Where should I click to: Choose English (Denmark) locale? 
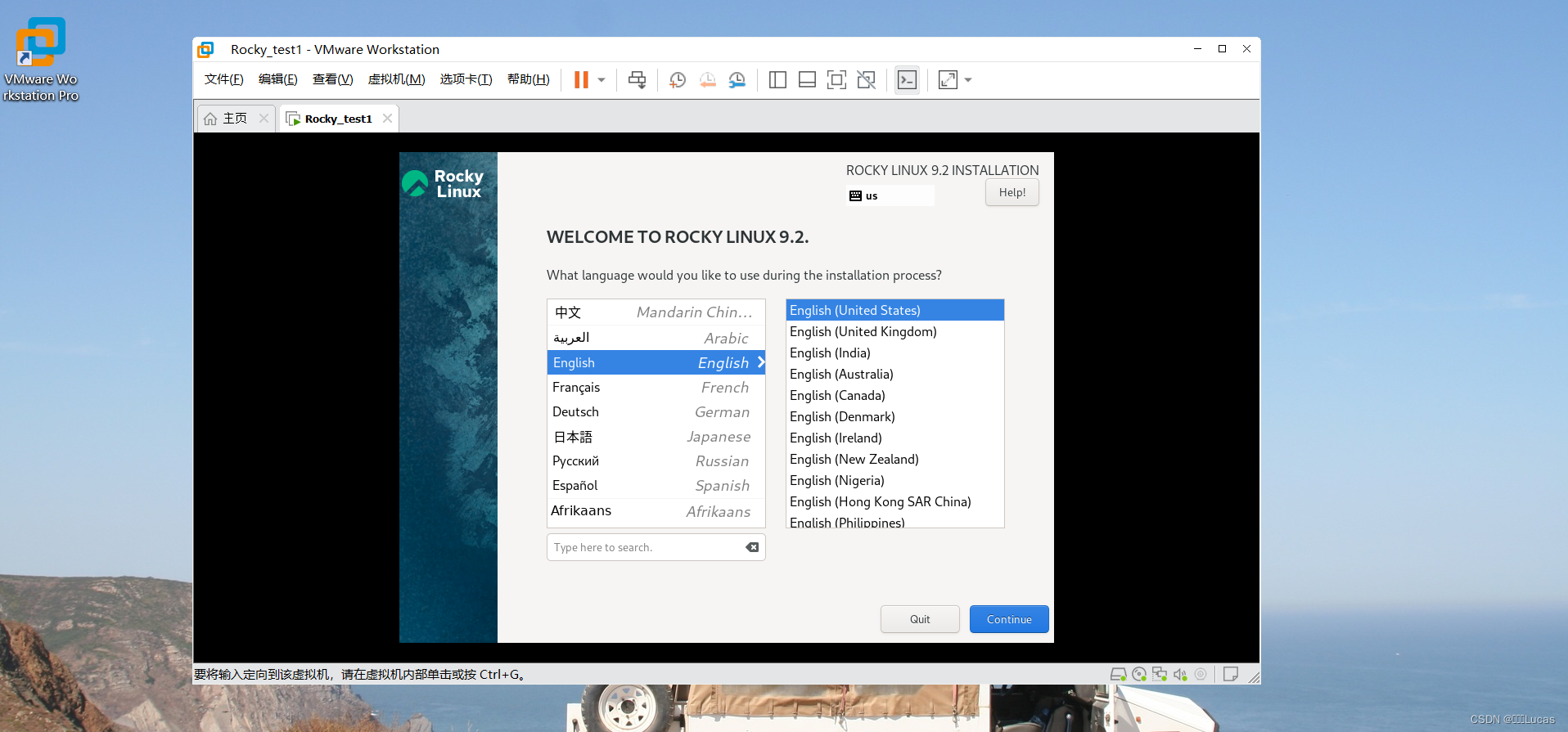point(894,416)
